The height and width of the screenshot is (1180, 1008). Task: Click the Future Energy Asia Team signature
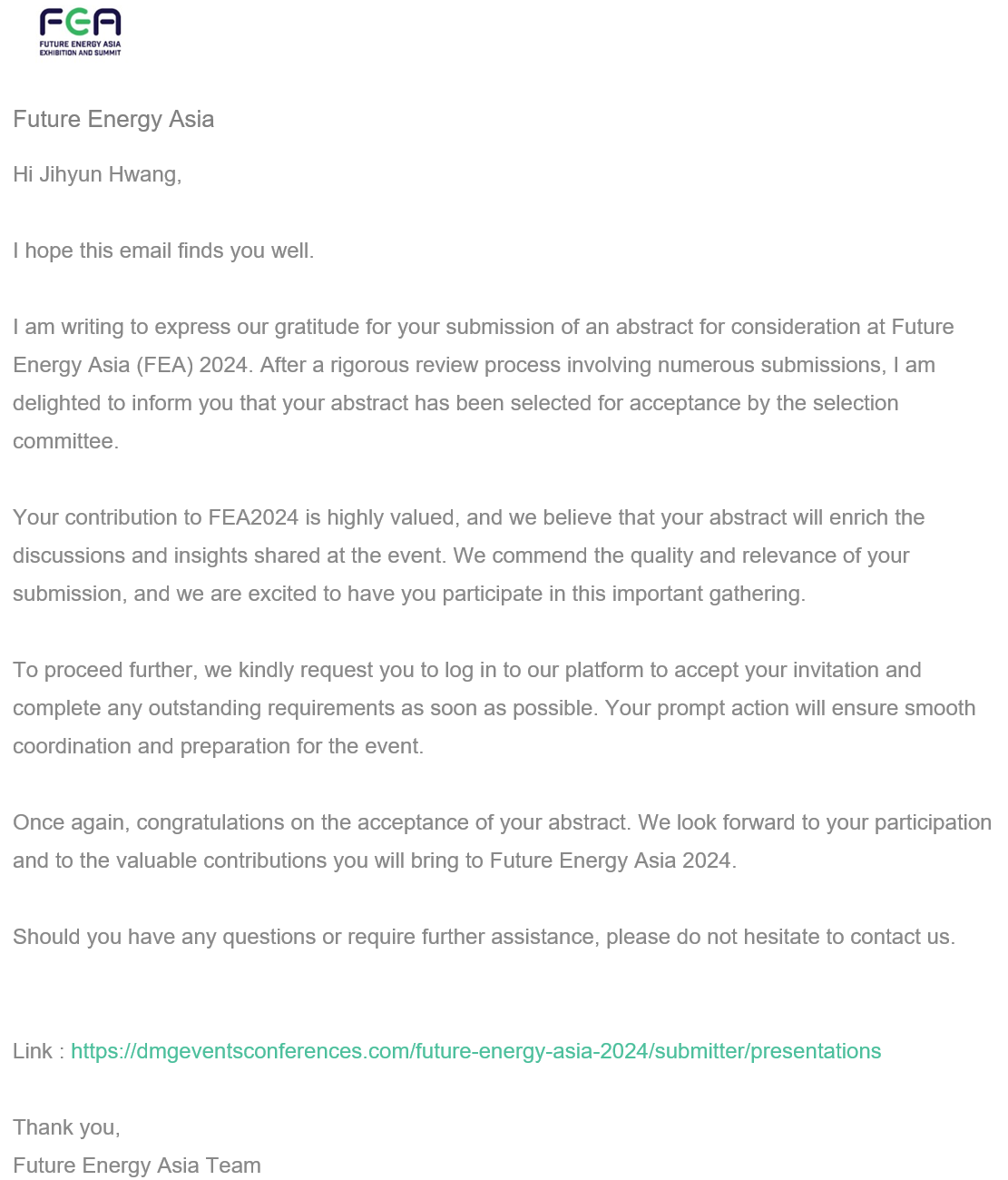pyautogui.click(x=137, y=1165)
